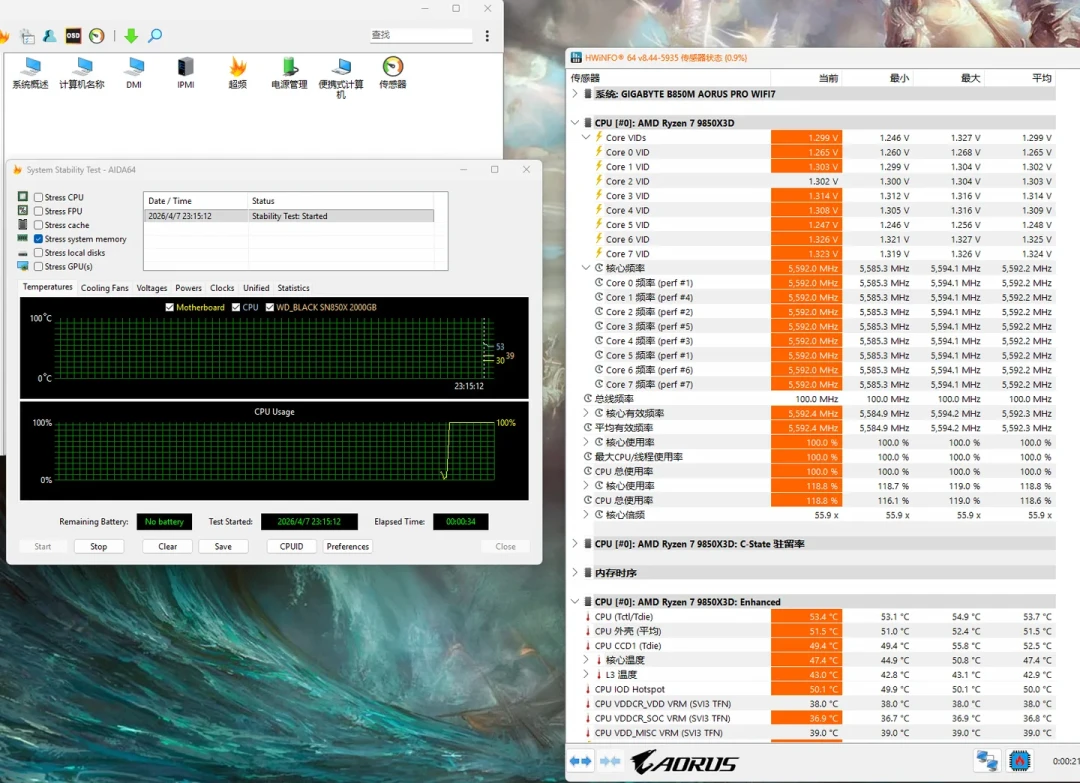Click the 当前 column header in HWiNFO

coord(807,78)
